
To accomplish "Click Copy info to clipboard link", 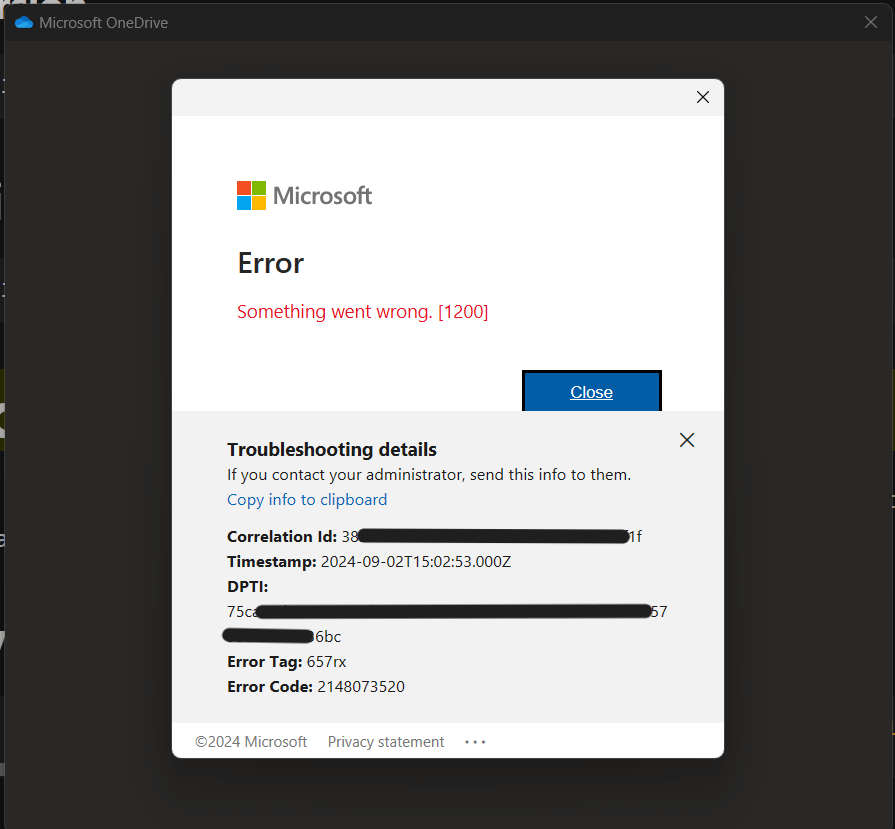I will click(307, 500).
